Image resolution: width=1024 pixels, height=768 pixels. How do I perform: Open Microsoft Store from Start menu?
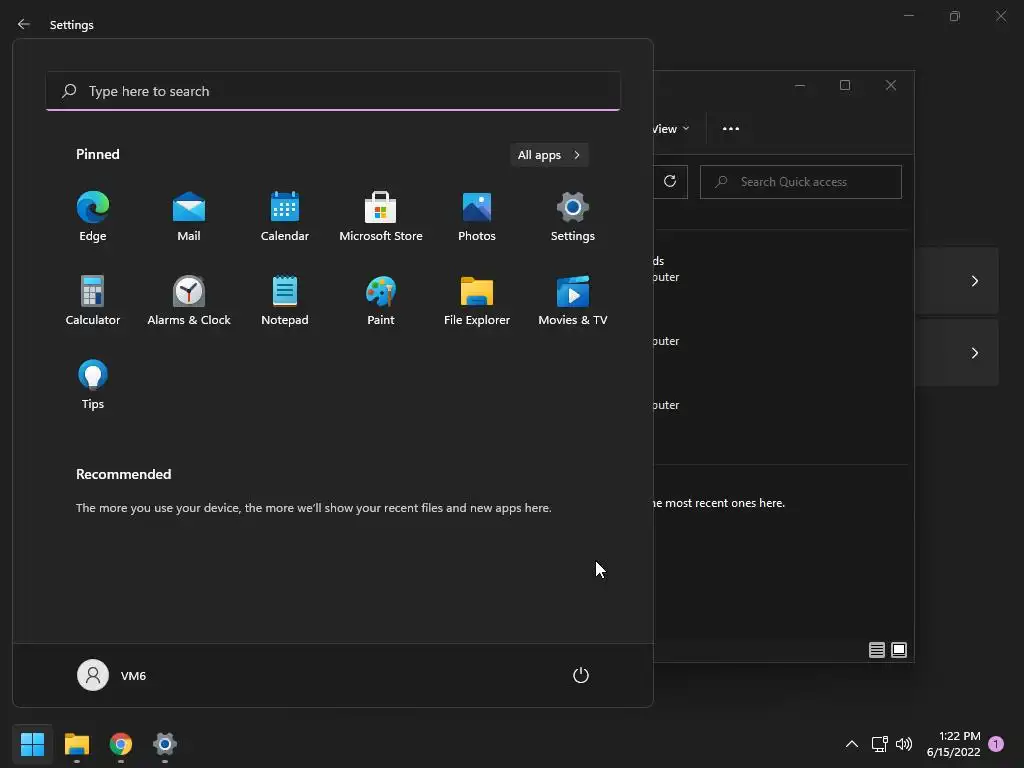click(x=381, y=217)
